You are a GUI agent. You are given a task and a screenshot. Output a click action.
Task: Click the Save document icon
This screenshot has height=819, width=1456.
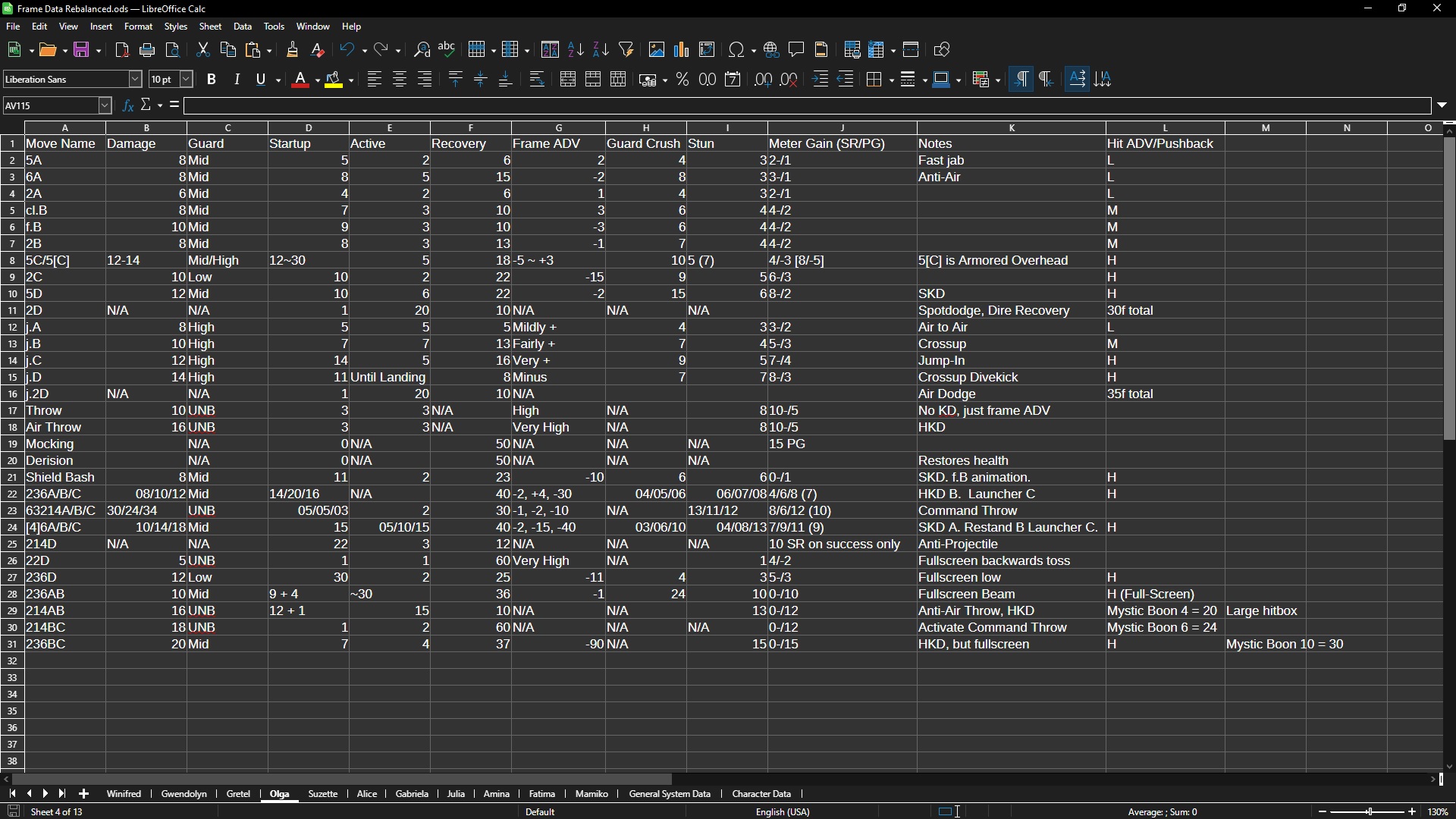[83, 50]
